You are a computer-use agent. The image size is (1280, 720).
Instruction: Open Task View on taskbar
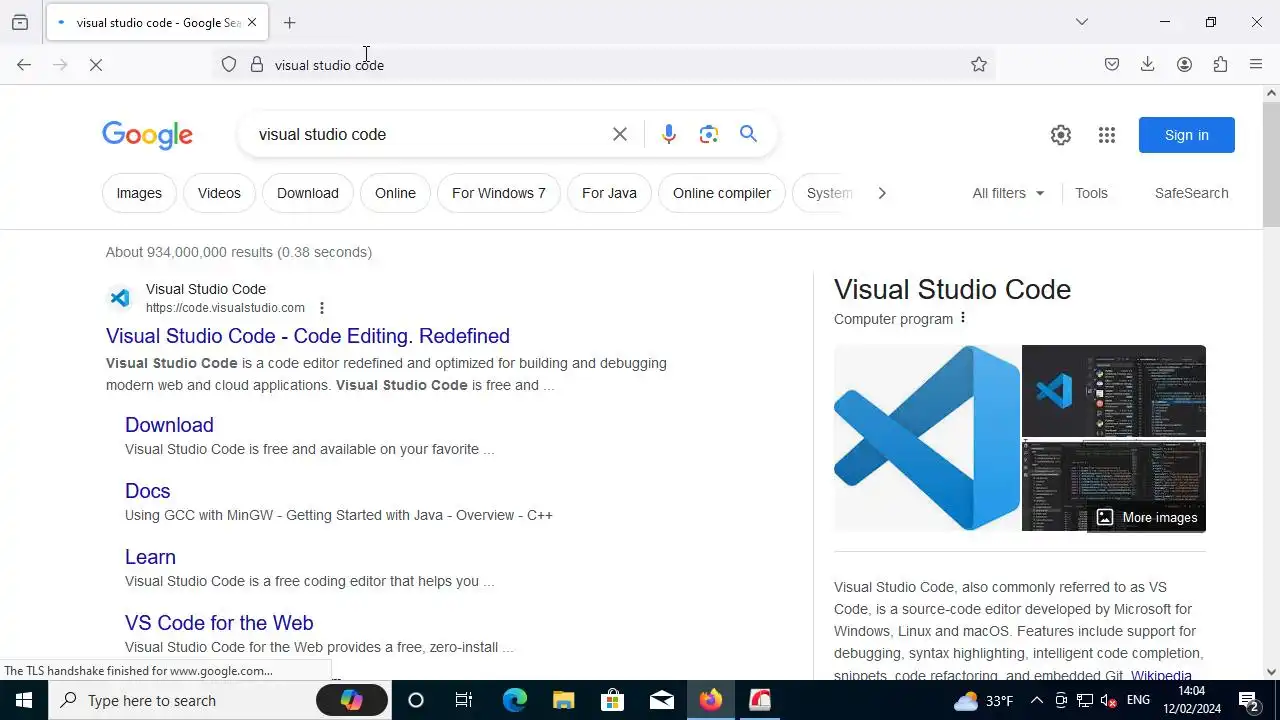click(x=464, y=700)
